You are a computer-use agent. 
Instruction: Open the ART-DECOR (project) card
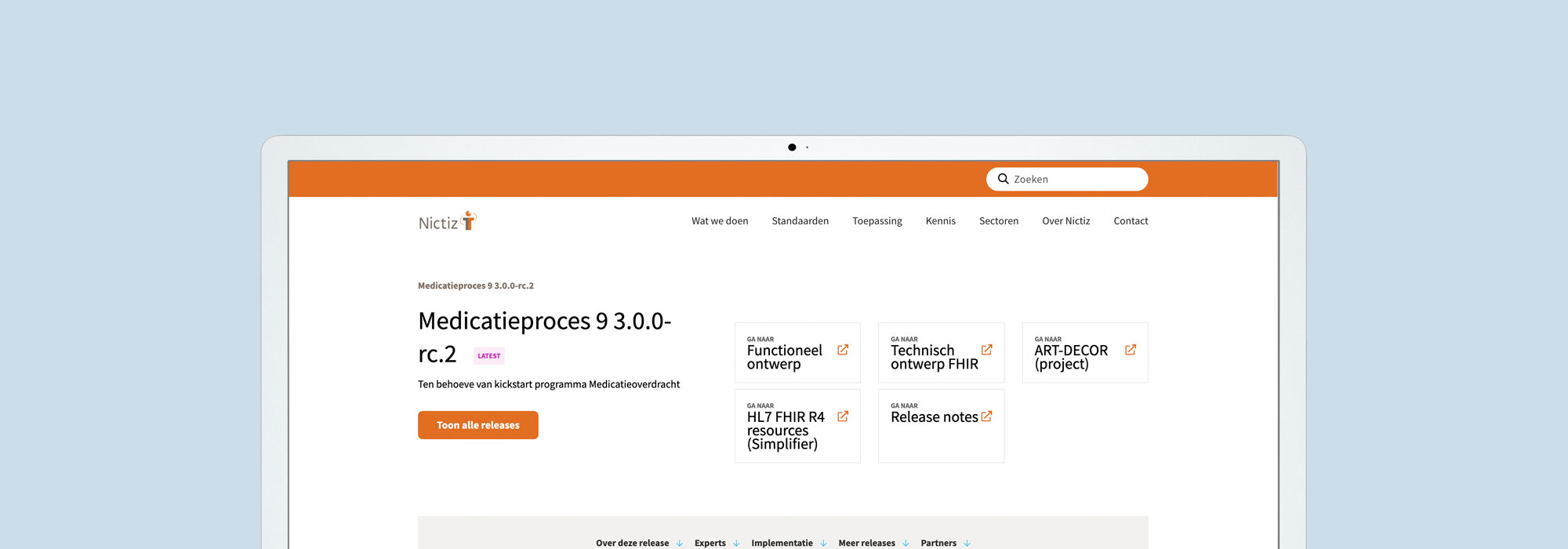point(1085,353)
